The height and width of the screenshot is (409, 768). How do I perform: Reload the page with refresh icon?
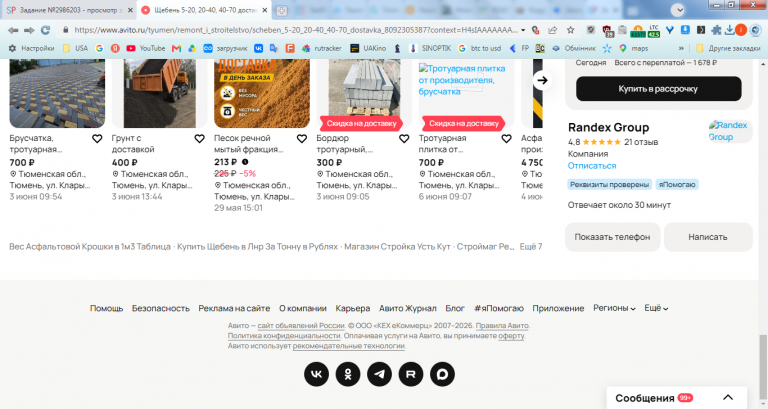(x=46, y=30)
